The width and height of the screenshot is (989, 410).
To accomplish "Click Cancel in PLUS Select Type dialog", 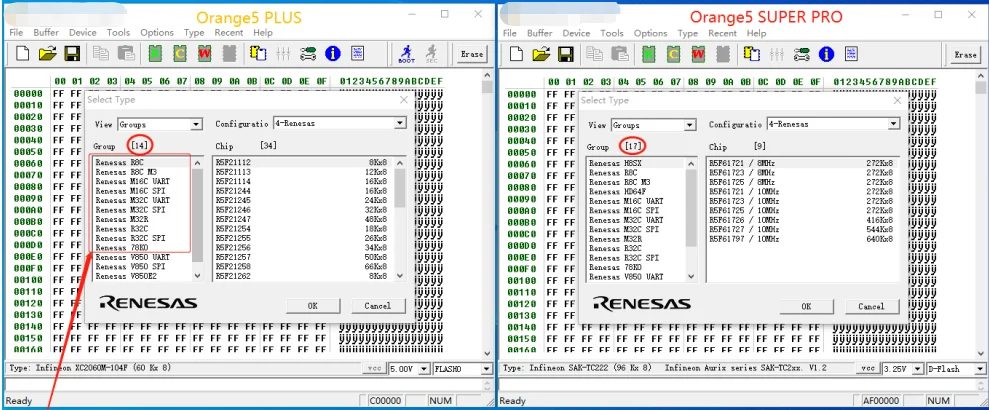I will pos(377,306).
